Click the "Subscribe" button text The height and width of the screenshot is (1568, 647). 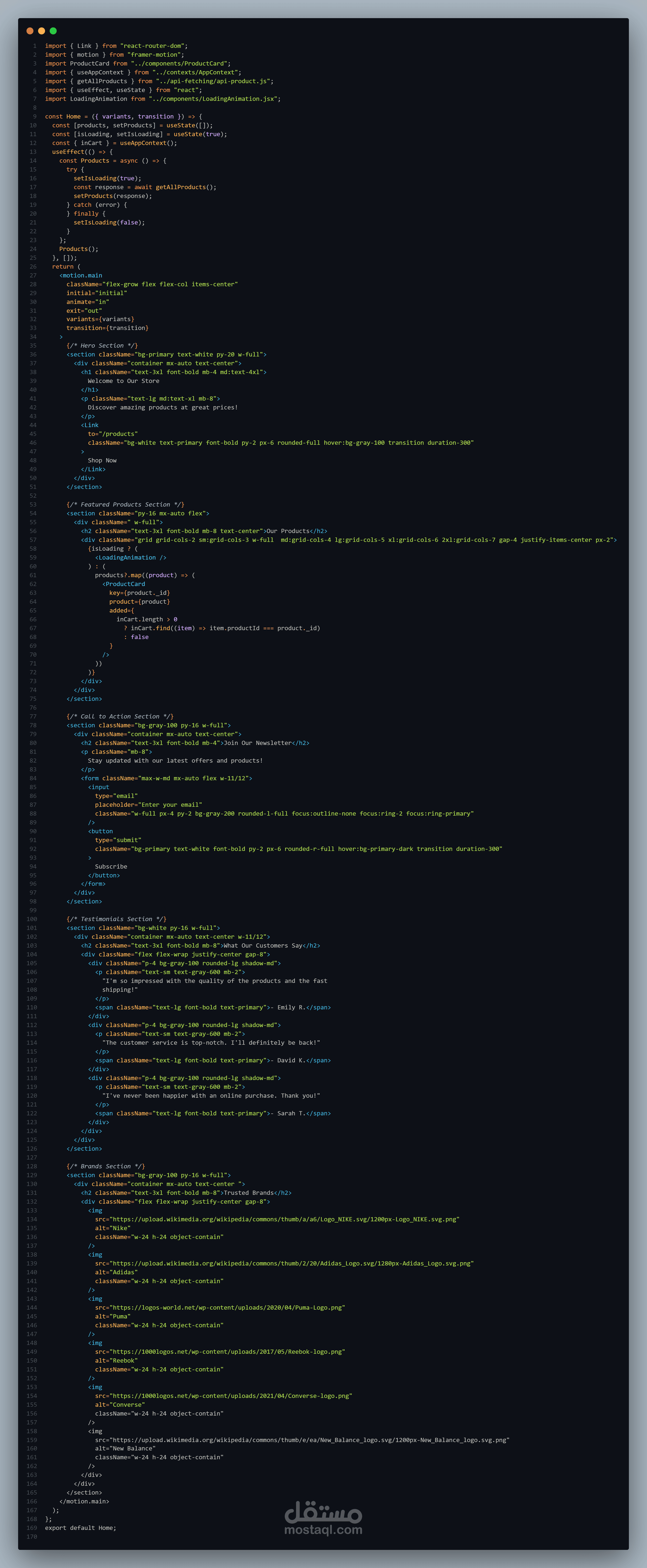(111, 867)
